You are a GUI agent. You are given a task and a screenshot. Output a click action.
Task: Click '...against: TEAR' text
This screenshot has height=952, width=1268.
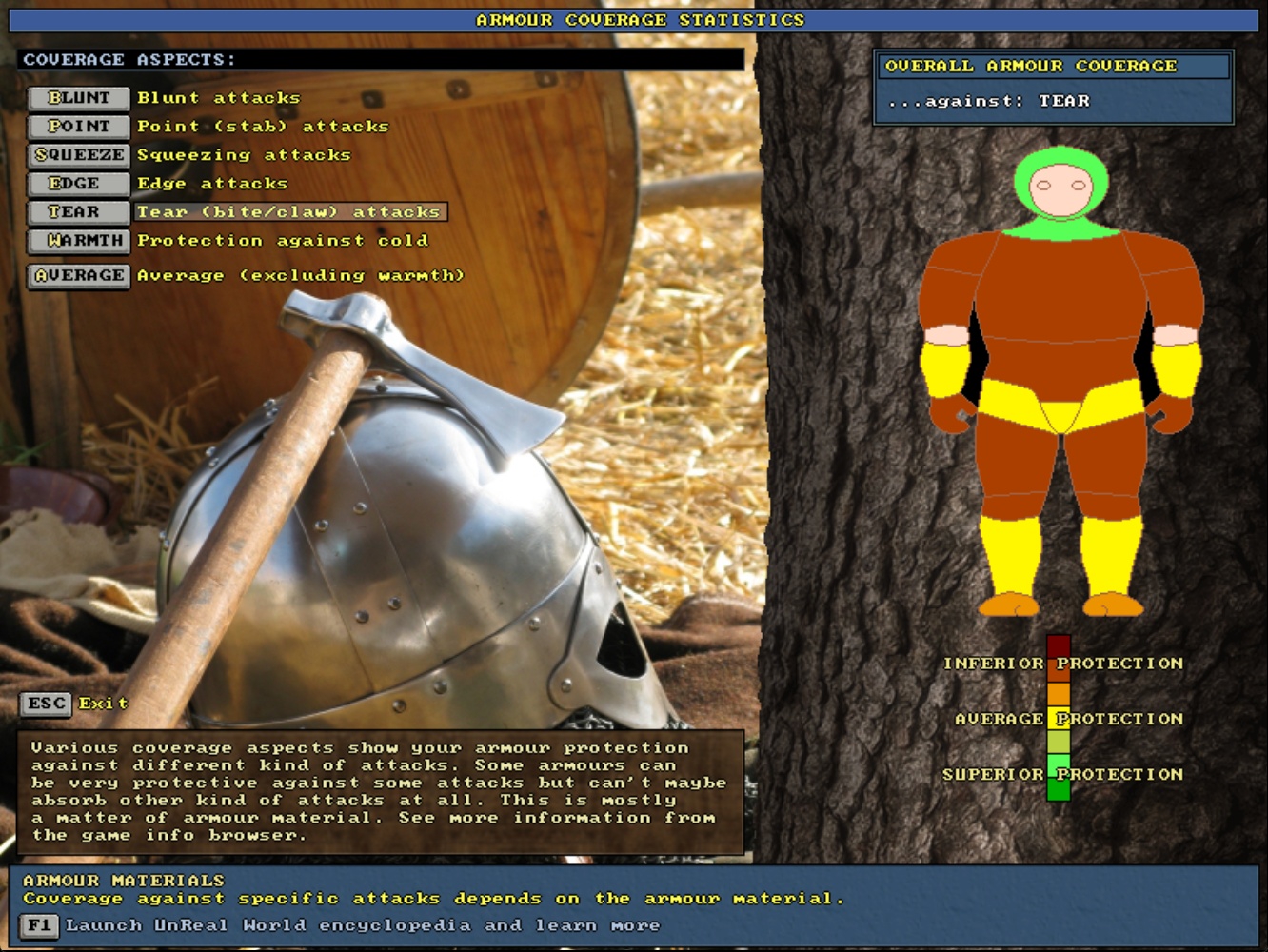coord(988,101)
